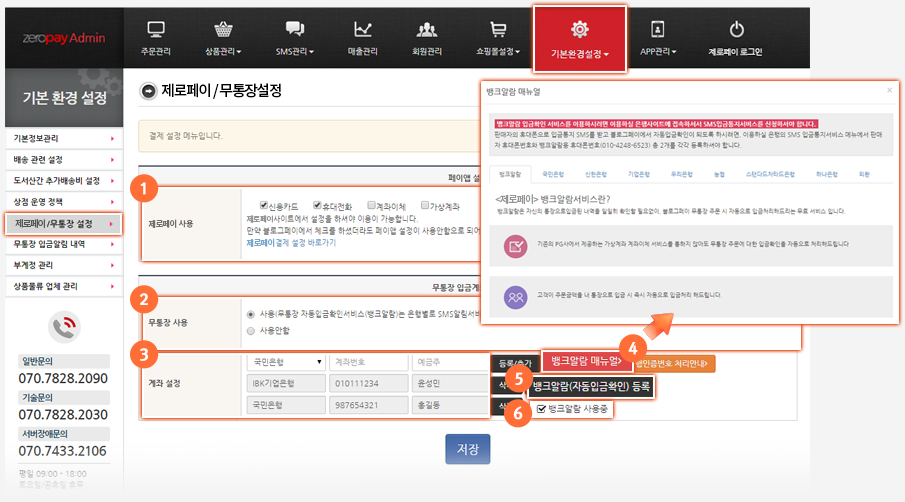The image size is (905, 502).
Task: Click 일반문의 phone number 070.7828.2090
Action: (63, 379)
